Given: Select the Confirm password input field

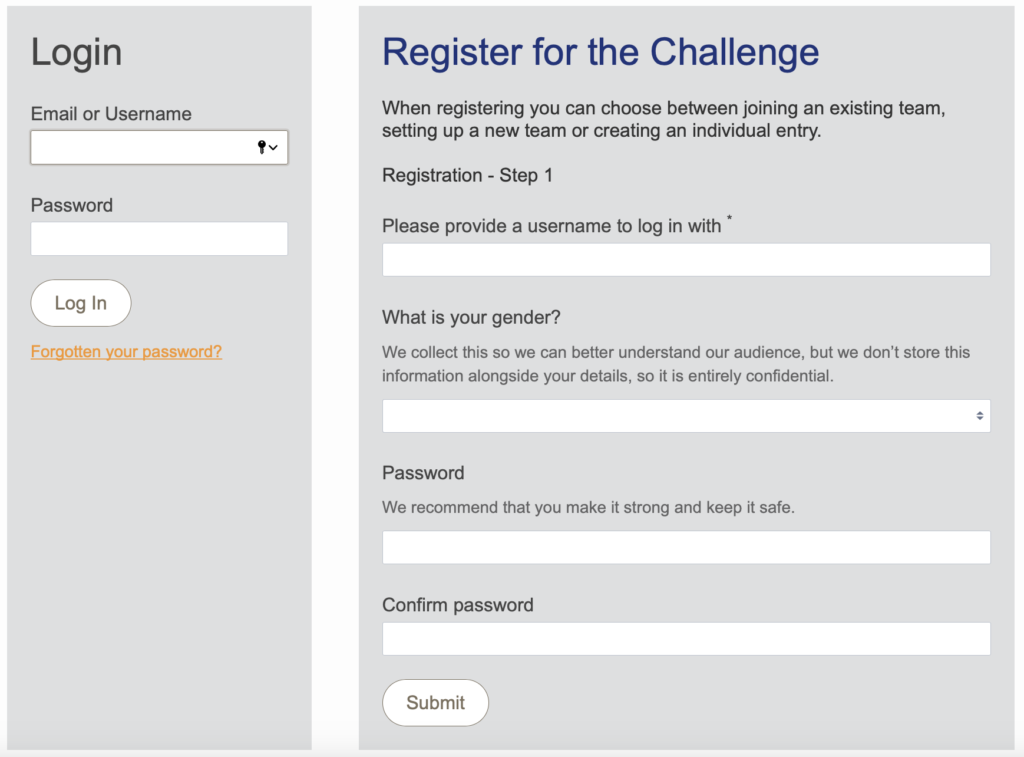Looking at the screenshot, I should click(x=686, y=639).
